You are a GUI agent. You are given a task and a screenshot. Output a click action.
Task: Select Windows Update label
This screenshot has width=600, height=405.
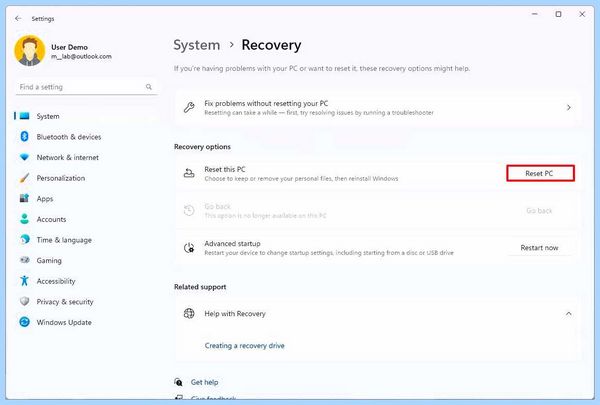coord(64,322)
